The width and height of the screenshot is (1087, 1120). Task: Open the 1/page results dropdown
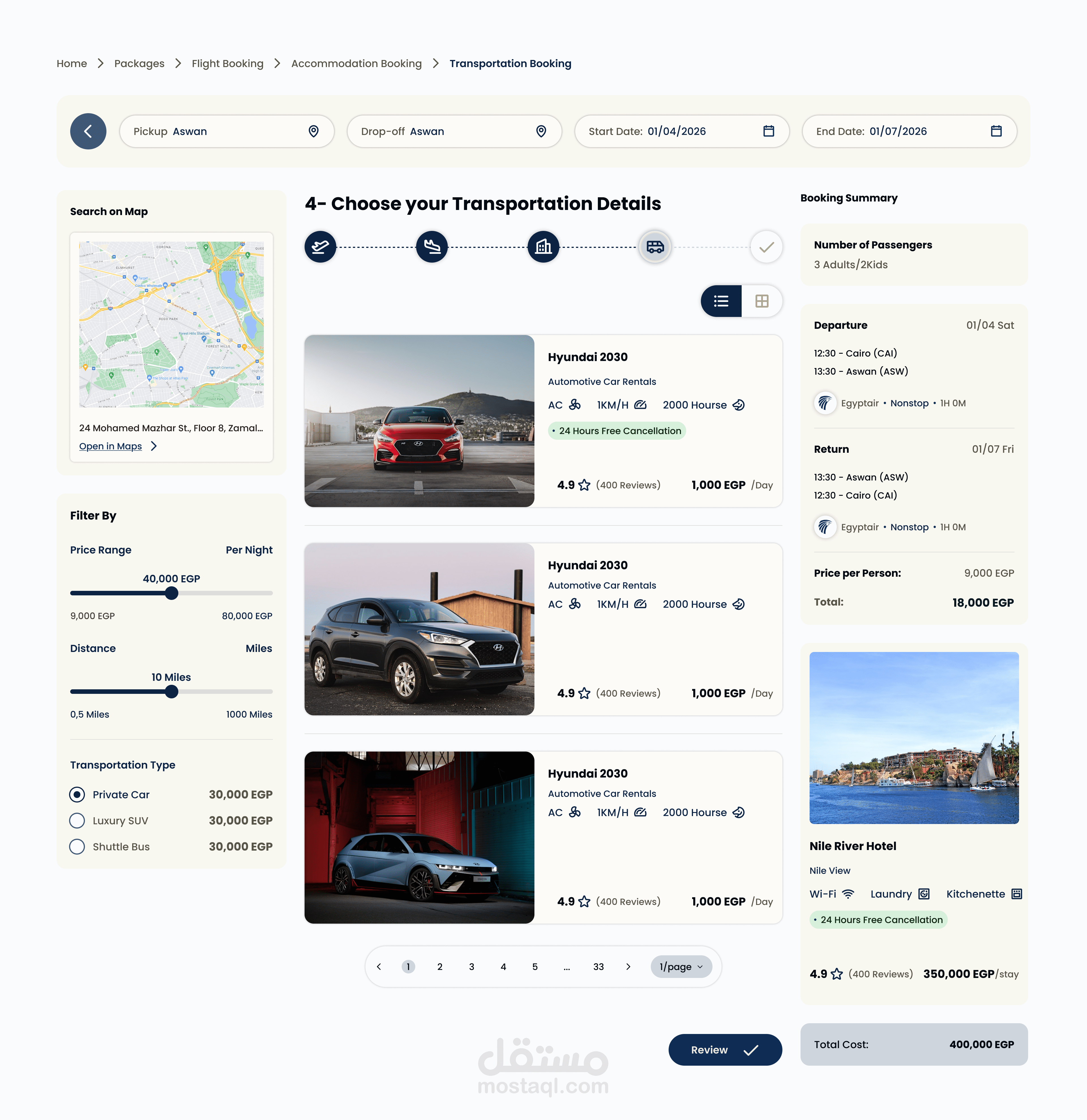(681, 967)
